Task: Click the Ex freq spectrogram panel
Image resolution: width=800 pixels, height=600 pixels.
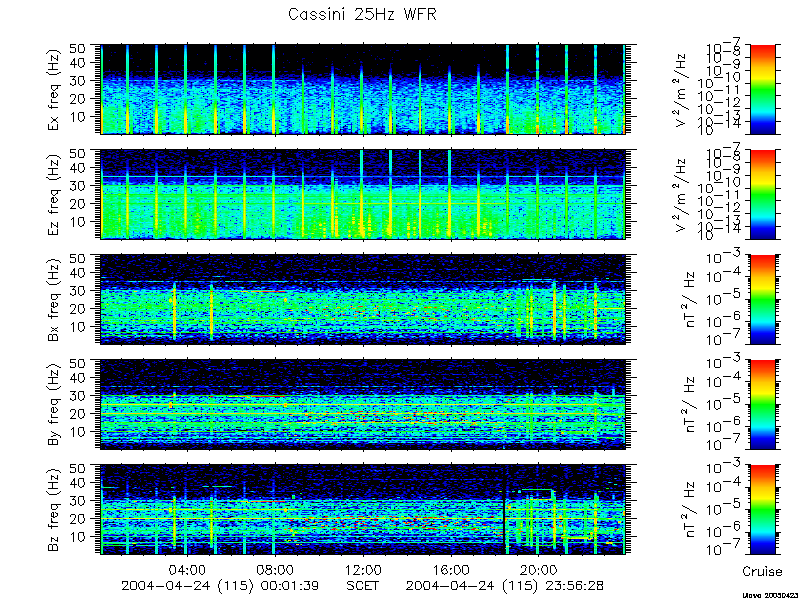Action: (x=363, y=89)
